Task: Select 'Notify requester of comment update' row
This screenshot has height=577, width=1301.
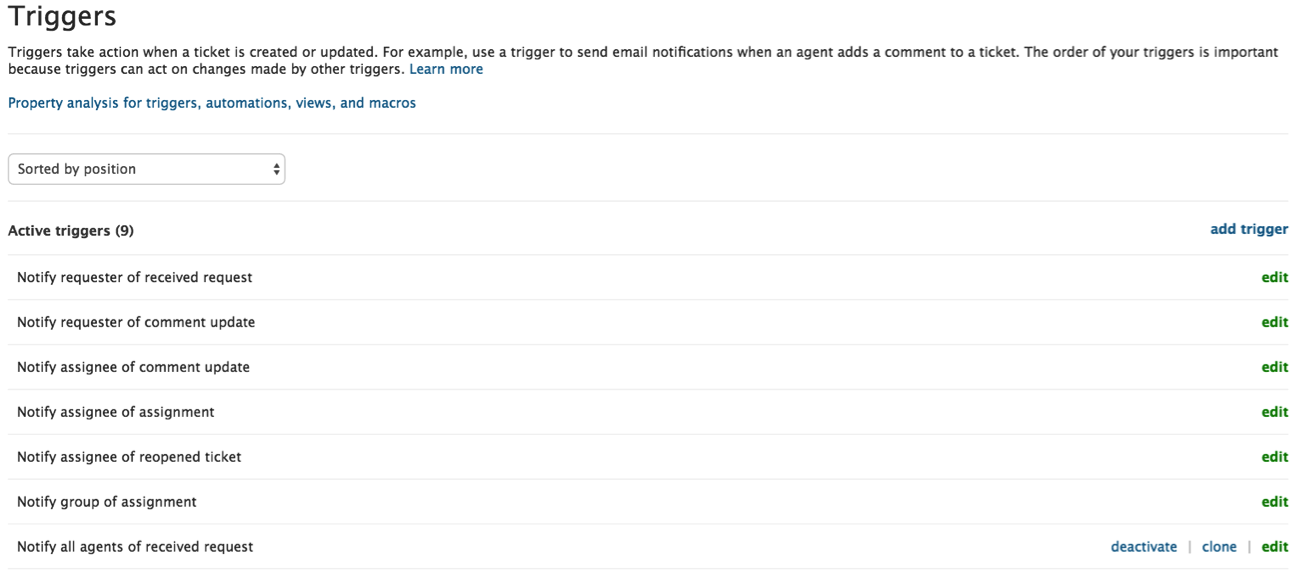Action: tap(136, 322)
